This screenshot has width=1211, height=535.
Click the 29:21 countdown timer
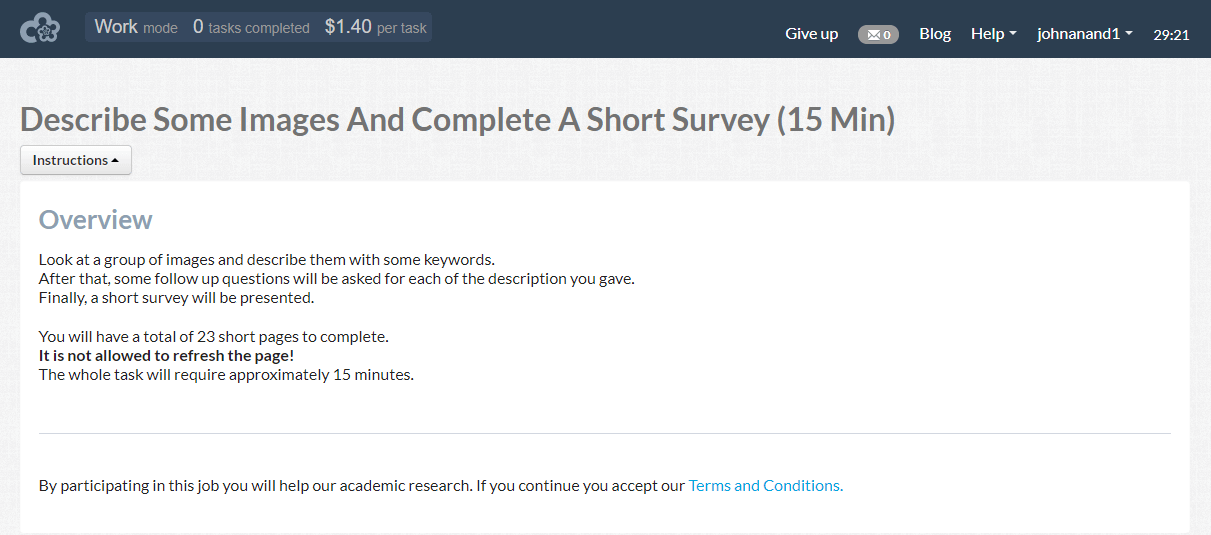(x=1171, y=35)
